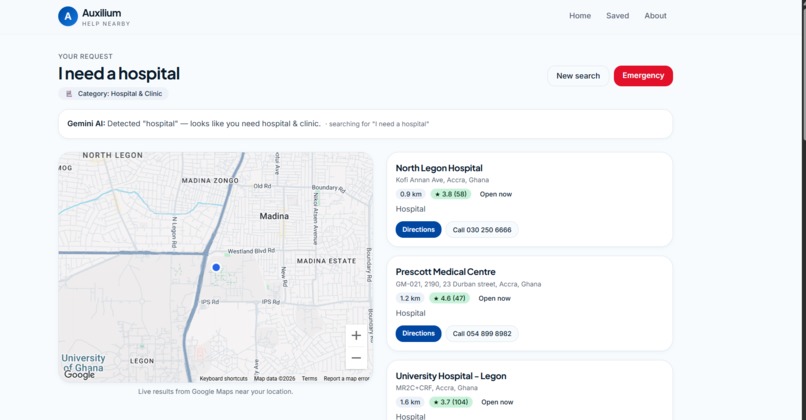Click the 4.6 (47) rating badge

coord(449,298)
